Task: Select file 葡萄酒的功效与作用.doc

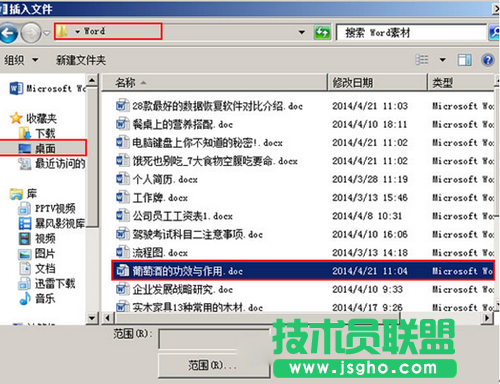Action: [x=303, y=271]
